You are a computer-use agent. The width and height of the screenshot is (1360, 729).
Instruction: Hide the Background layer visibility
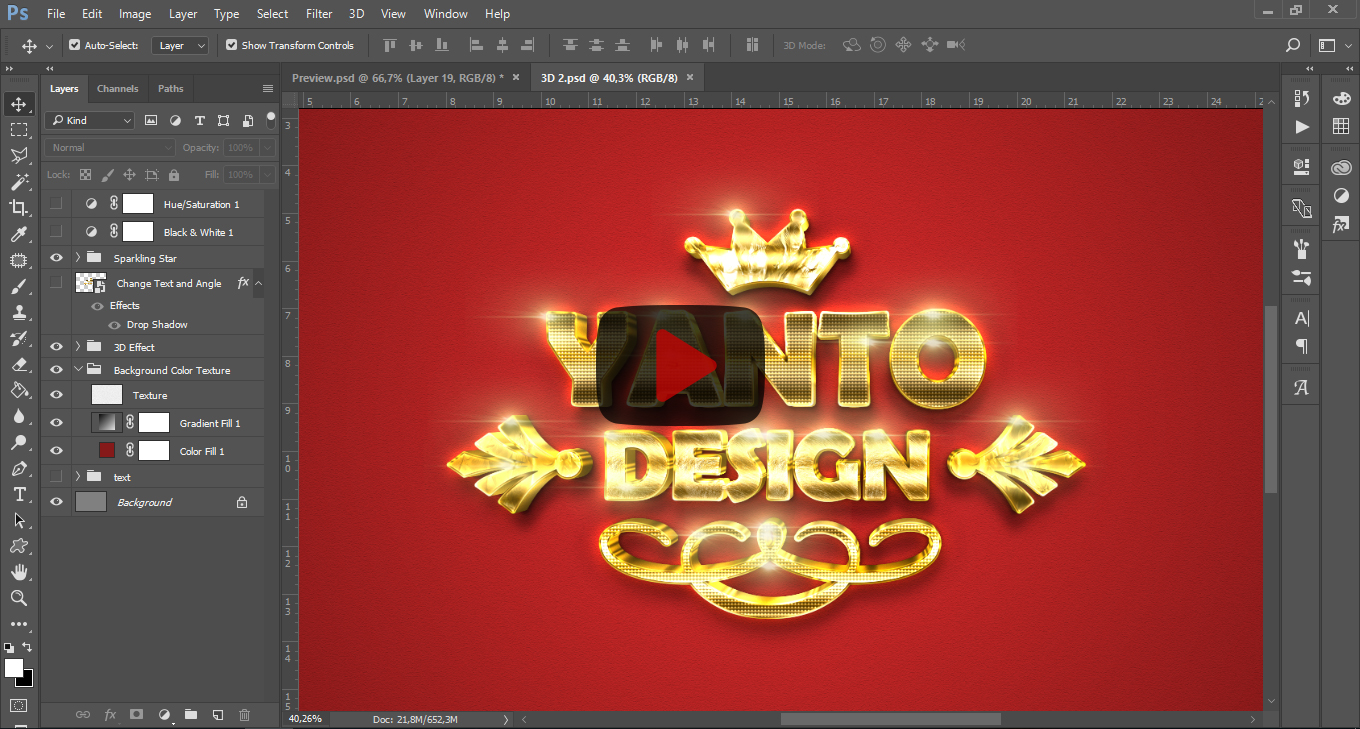tap(56, 502)
